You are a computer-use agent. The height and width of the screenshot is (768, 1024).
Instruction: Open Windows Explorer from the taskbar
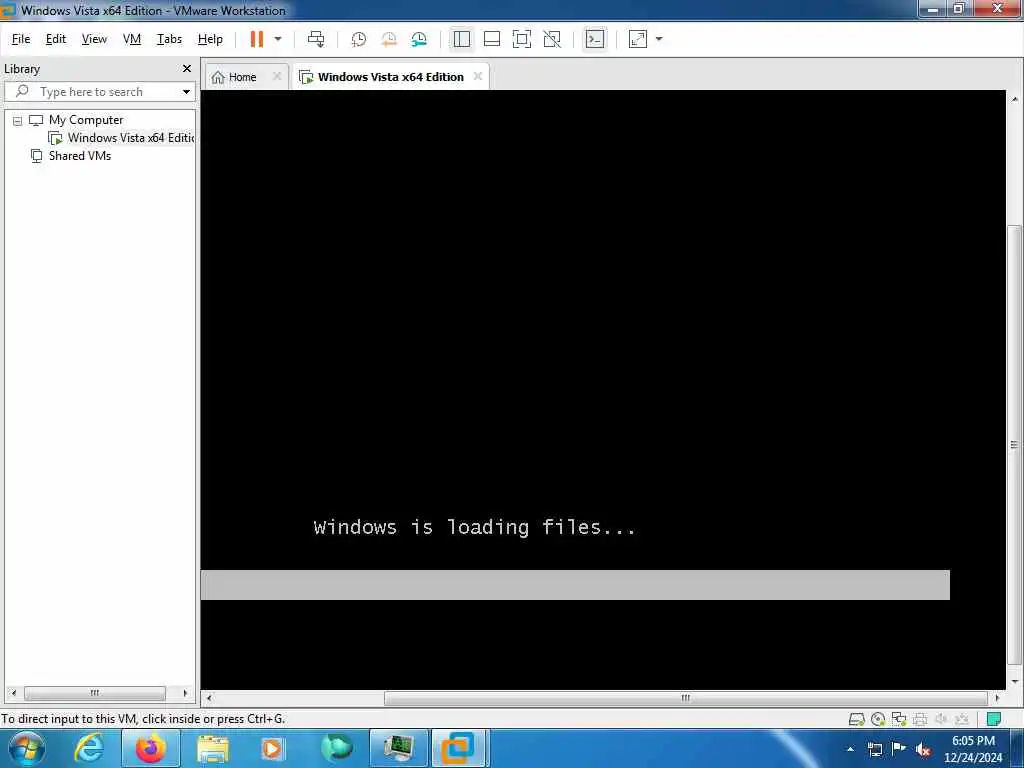point(213,748)
